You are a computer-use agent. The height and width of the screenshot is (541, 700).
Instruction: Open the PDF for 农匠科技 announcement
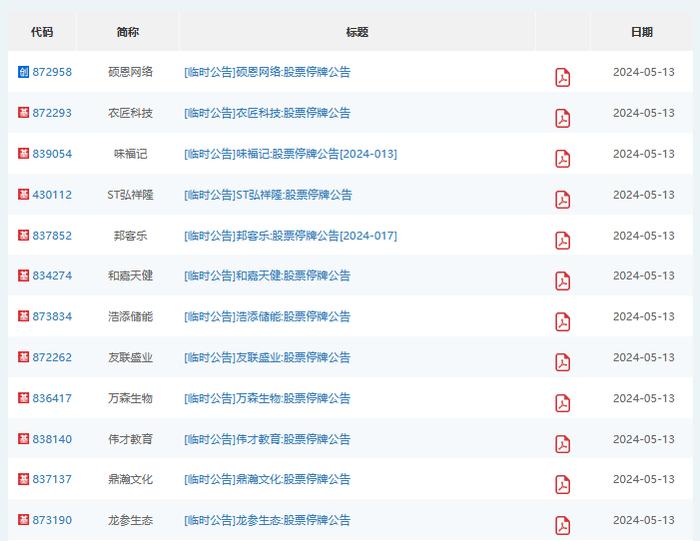point(562,118)
